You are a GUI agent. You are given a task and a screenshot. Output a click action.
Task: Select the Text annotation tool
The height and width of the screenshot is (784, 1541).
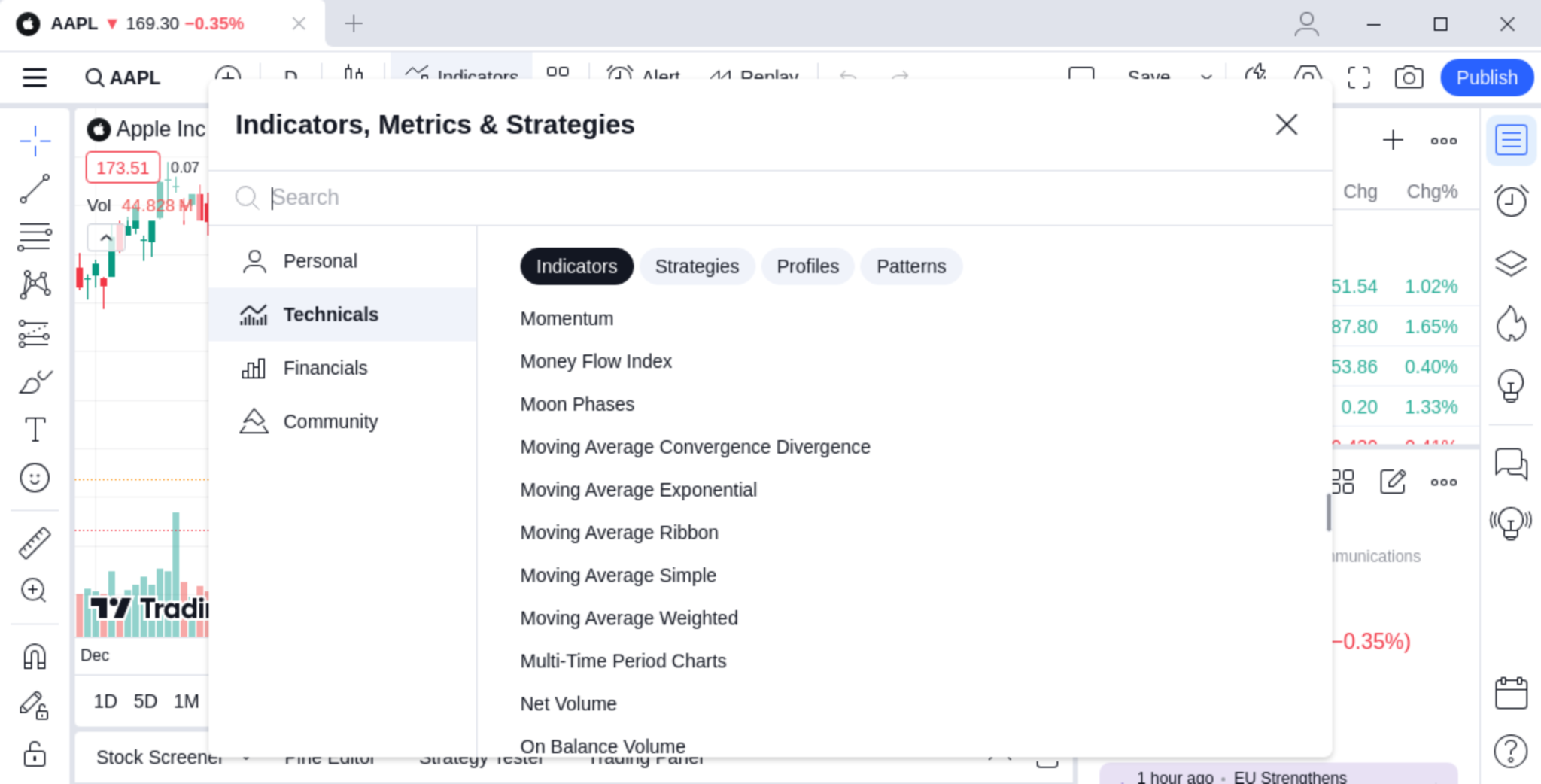35,429
